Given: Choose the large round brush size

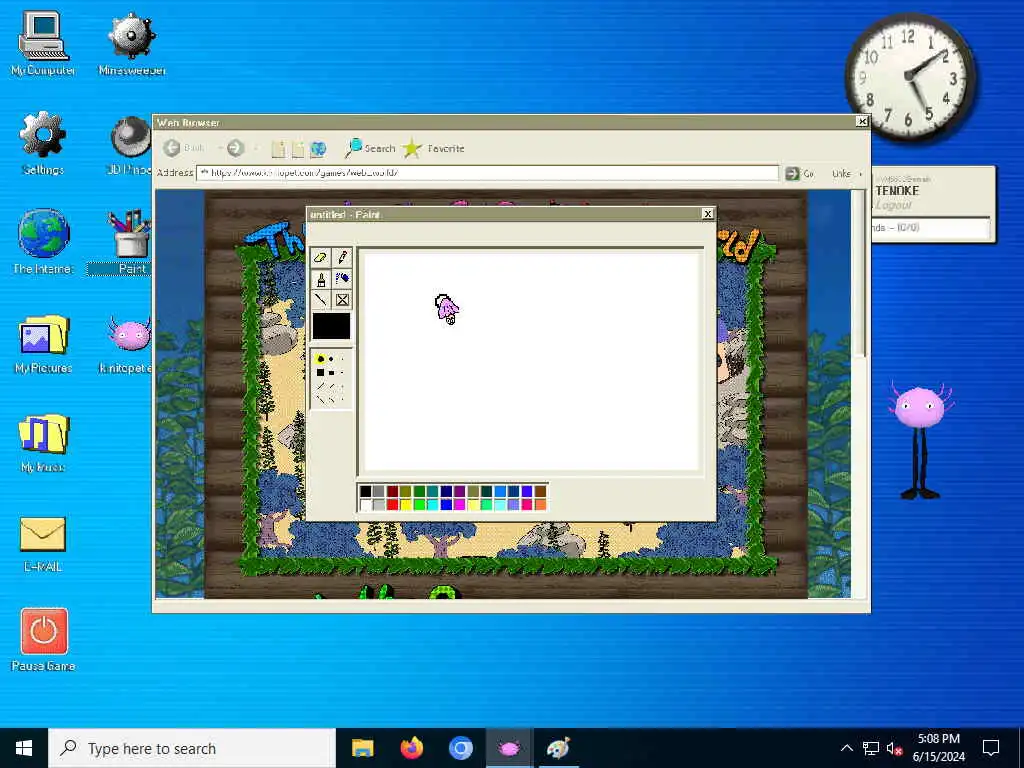Looking at the screenshot, I should [x=320, y=359].
